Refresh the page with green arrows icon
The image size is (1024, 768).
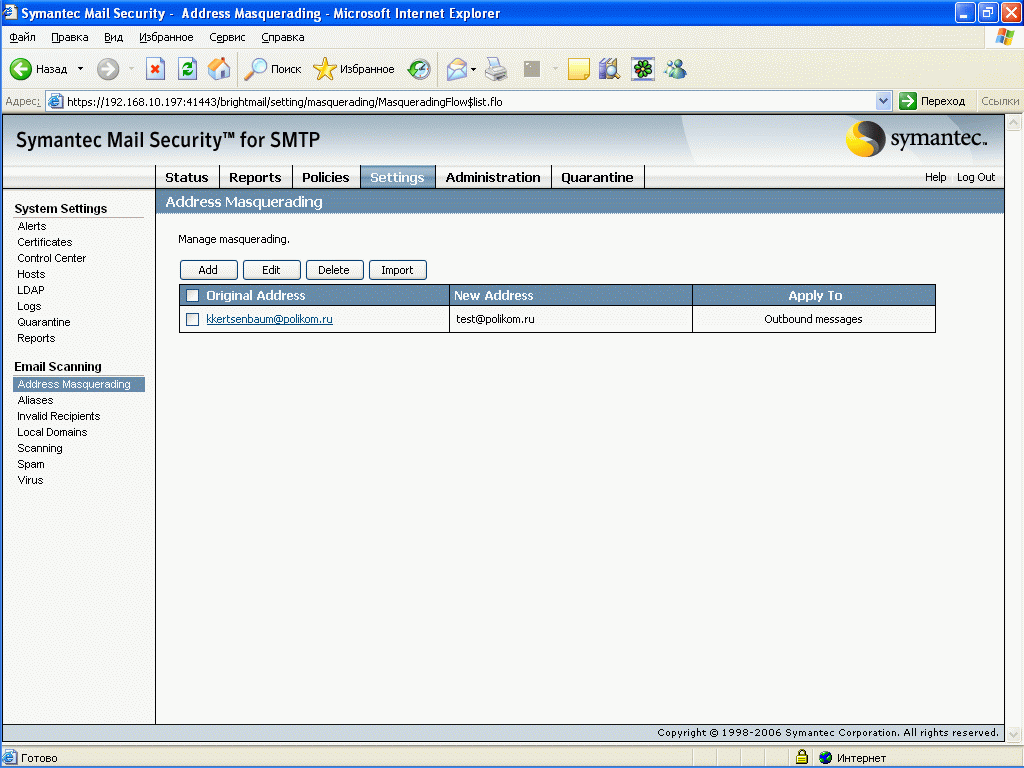187,69
